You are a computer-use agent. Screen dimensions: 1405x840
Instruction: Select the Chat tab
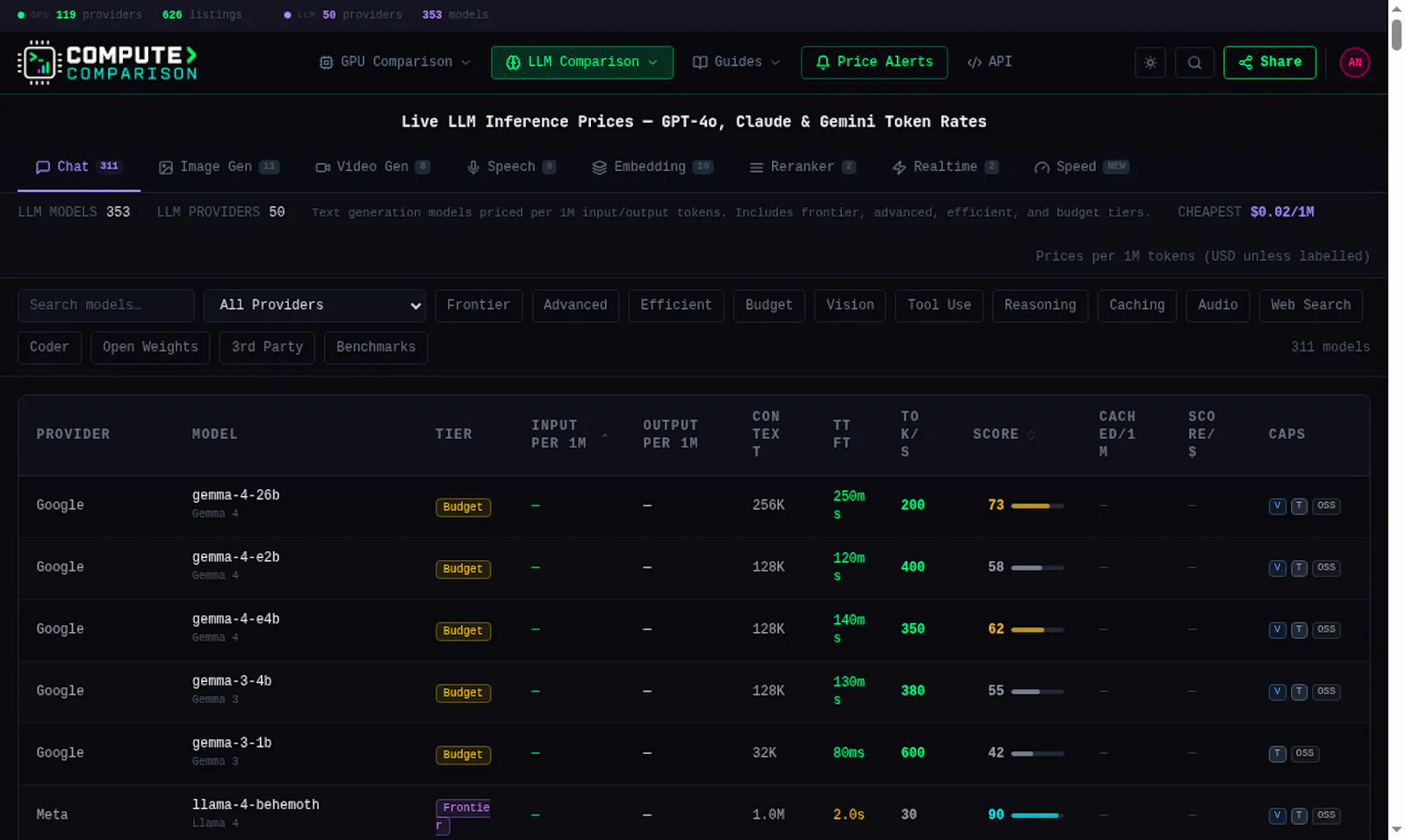click(x=78, y=167)
